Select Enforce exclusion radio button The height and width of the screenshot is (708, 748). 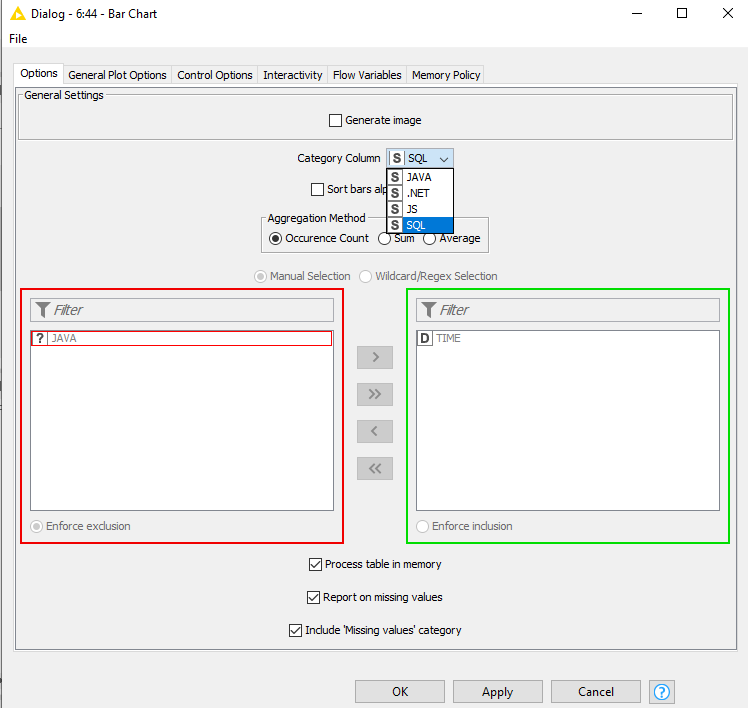[36, 526]
